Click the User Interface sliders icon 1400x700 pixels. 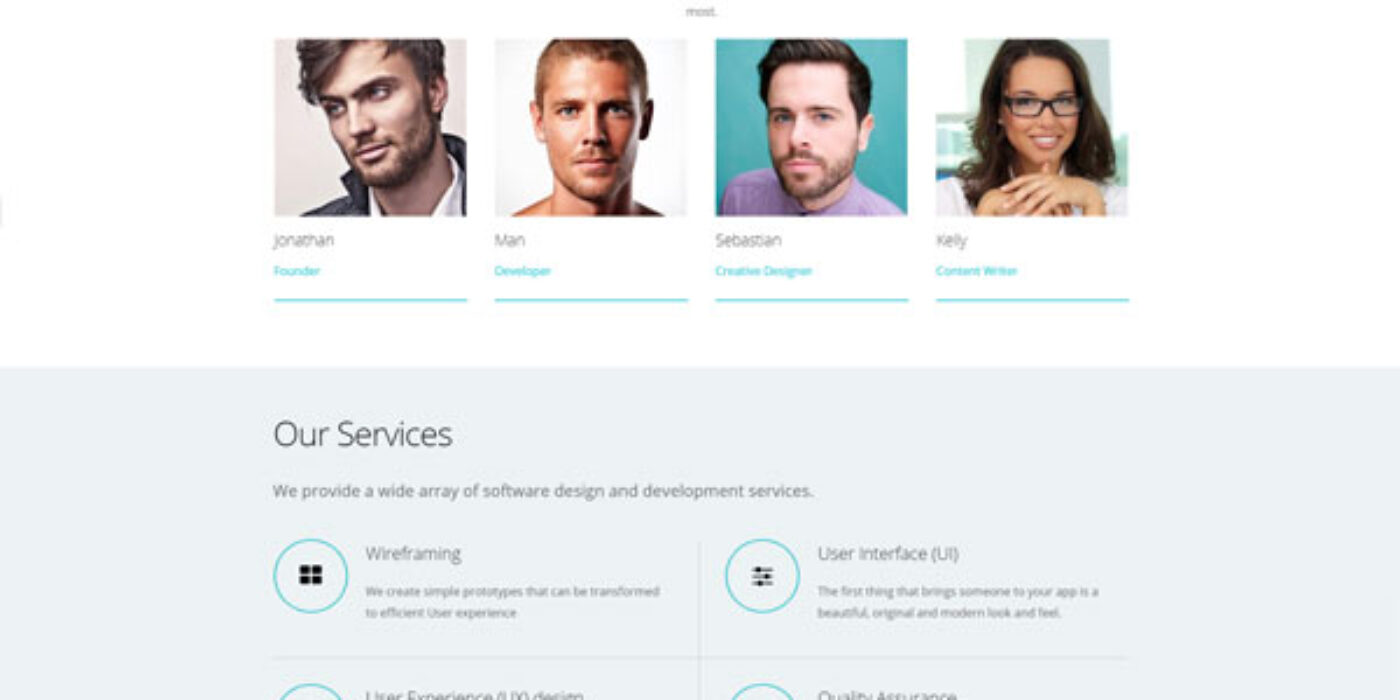(762, 576)
